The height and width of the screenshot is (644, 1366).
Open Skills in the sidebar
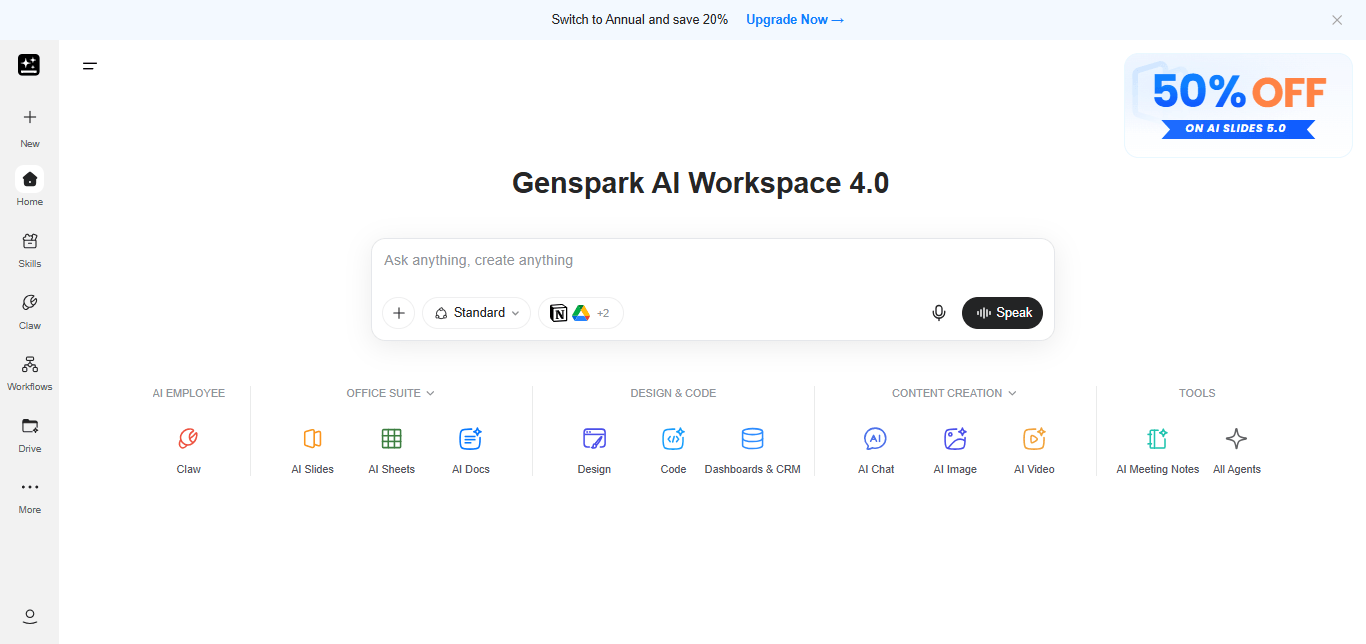[30, 250]
